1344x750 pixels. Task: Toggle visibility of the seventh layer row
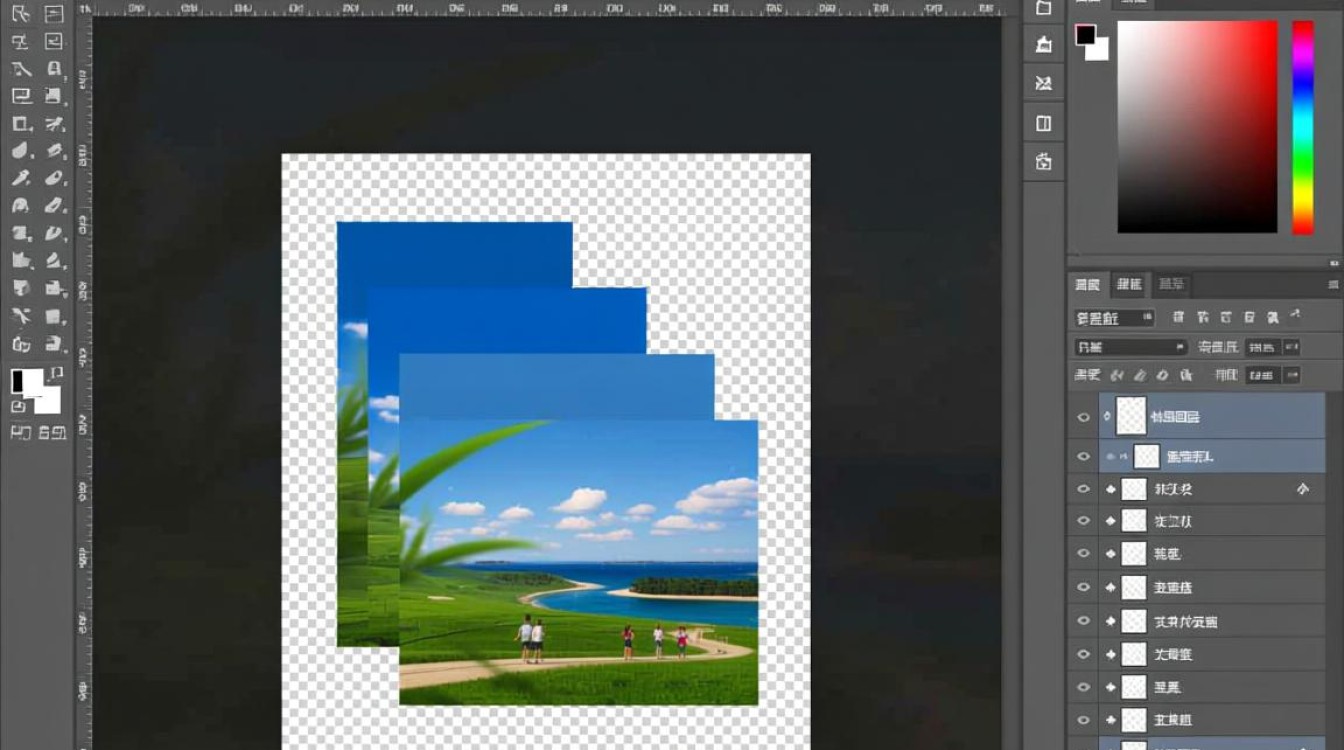pos(1083,622)
